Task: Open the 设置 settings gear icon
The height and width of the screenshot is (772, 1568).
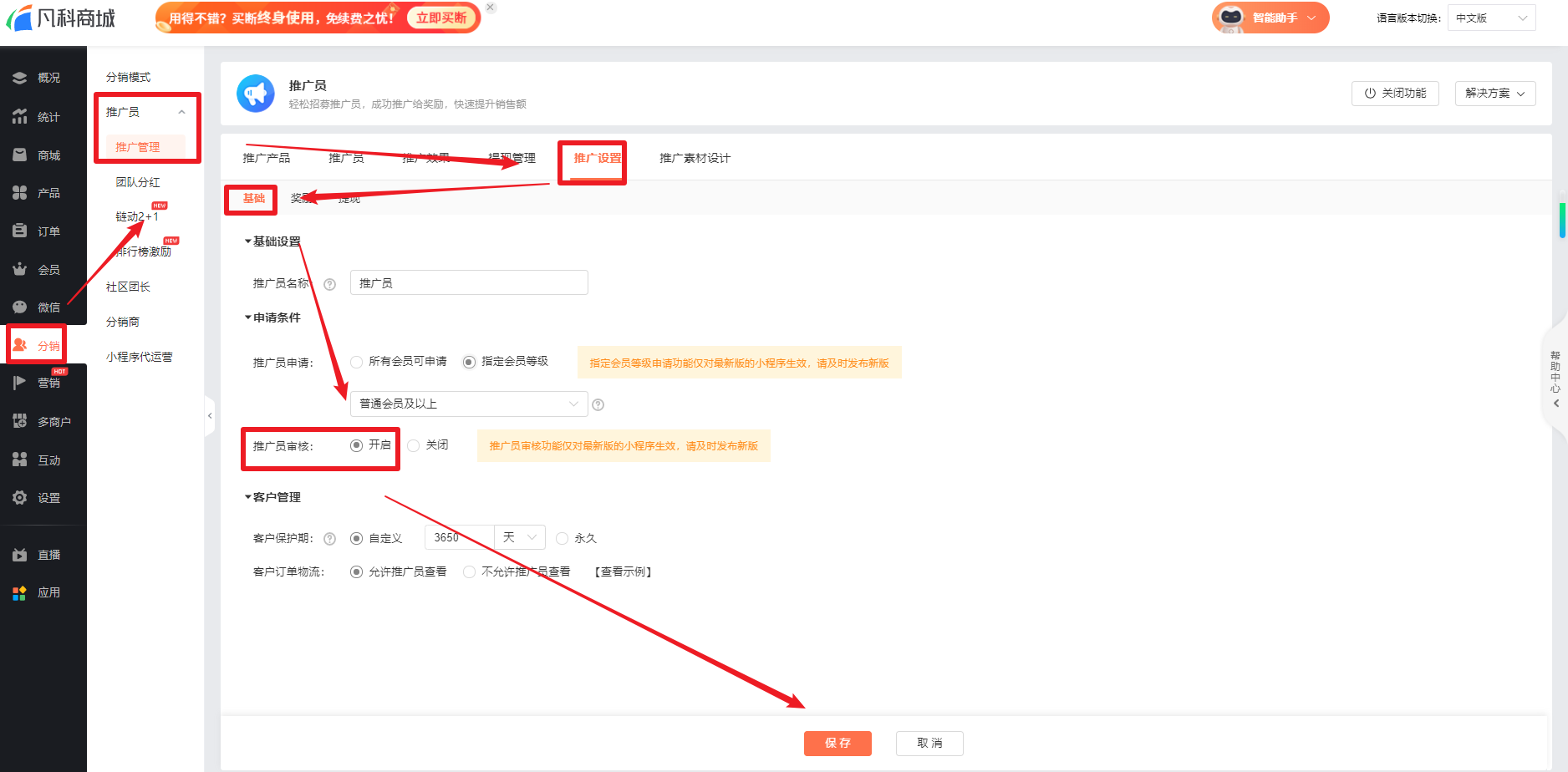Action: [20, 498]
